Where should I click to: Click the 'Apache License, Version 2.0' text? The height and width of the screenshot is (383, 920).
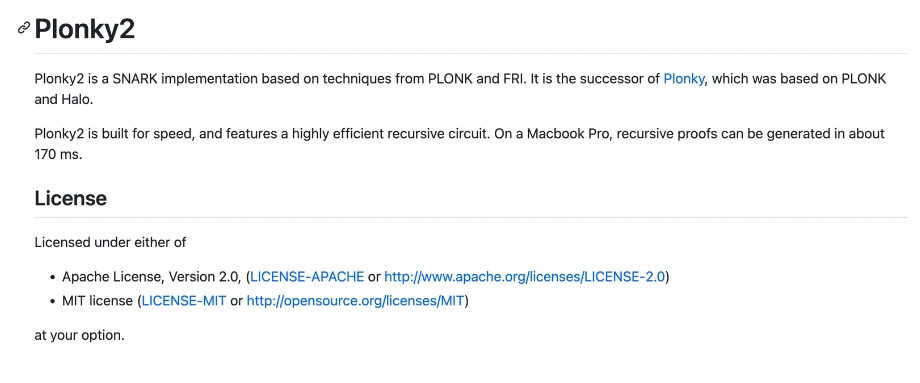151,276
